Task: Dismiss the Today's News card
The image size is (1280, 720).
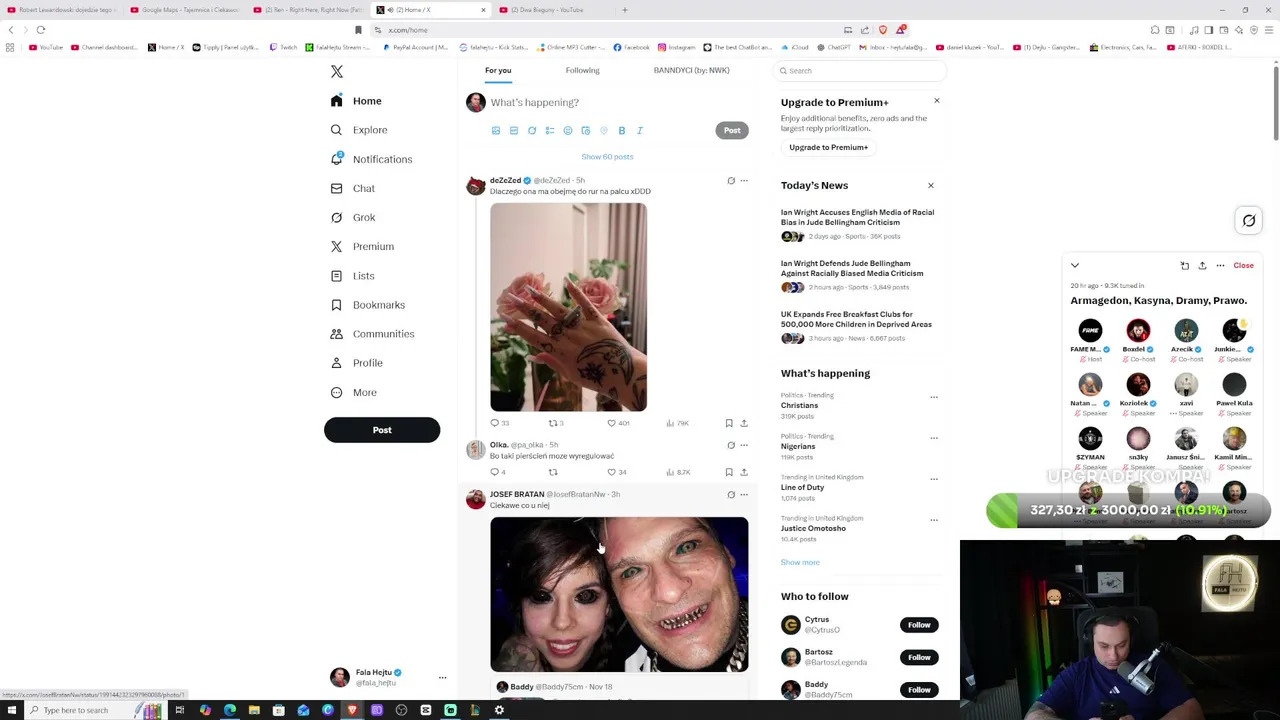Action: [931, 186]
